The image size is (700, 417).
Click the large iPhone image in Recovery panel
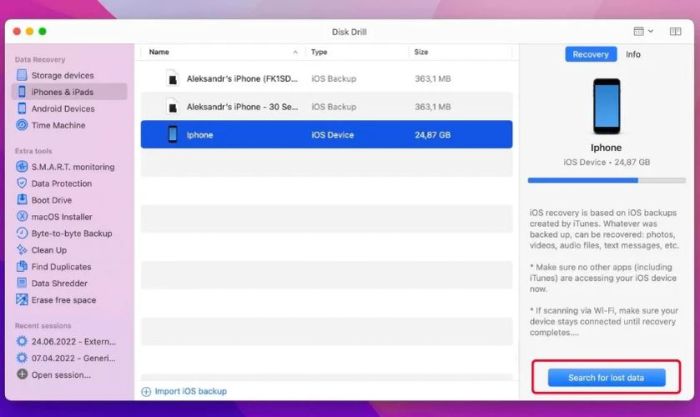(x=606, y=106)
